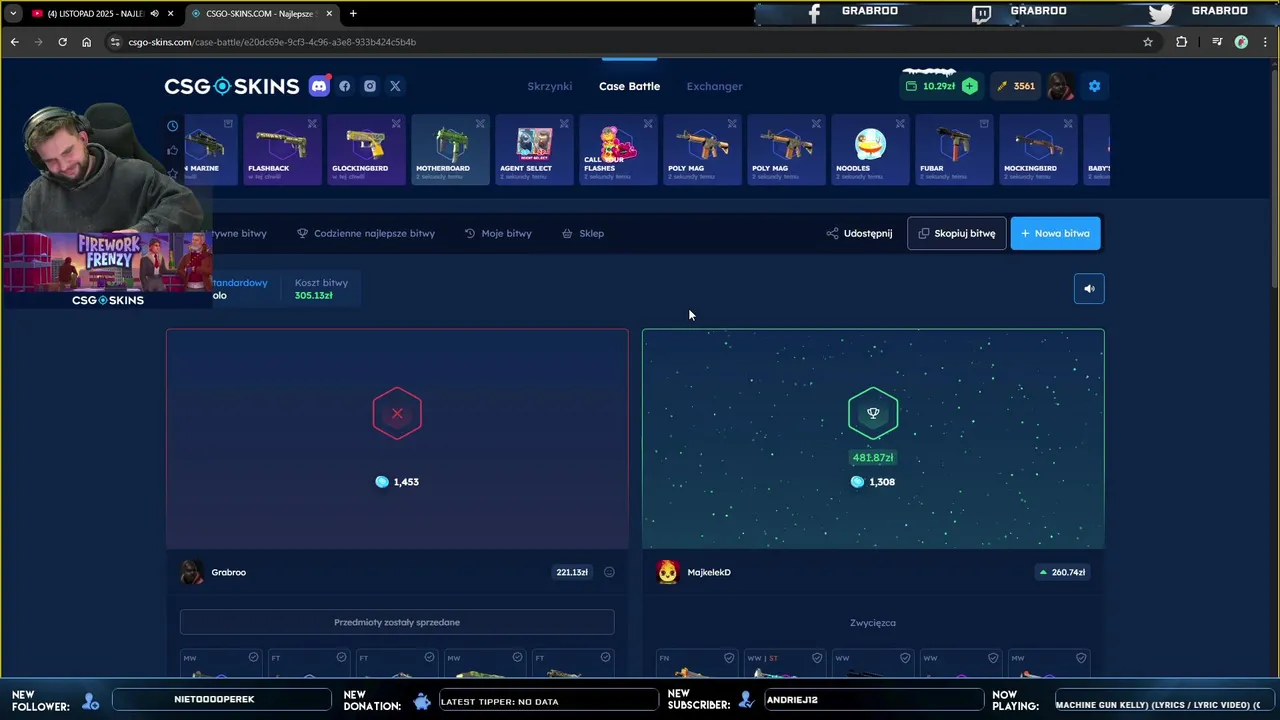Click the Skopiuj bitwę button
The width and height of the screenshot is (1280, 720).
tap(957, 233)
